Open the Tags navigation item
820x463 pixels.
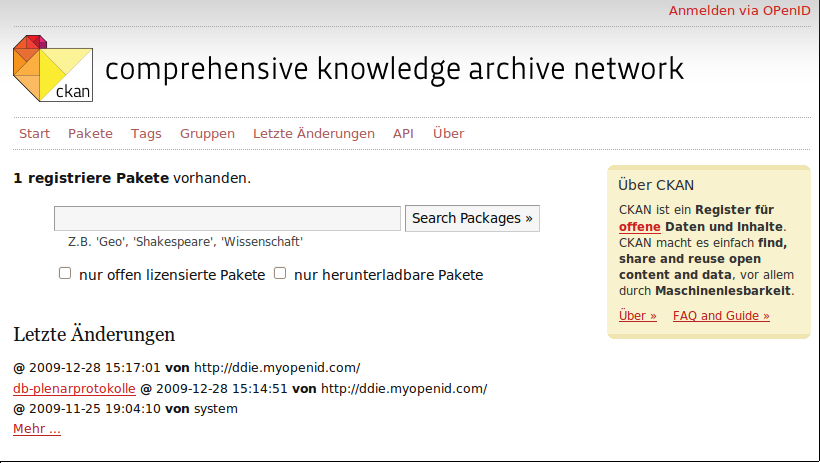pyautogui.click(x=146, y=134)
